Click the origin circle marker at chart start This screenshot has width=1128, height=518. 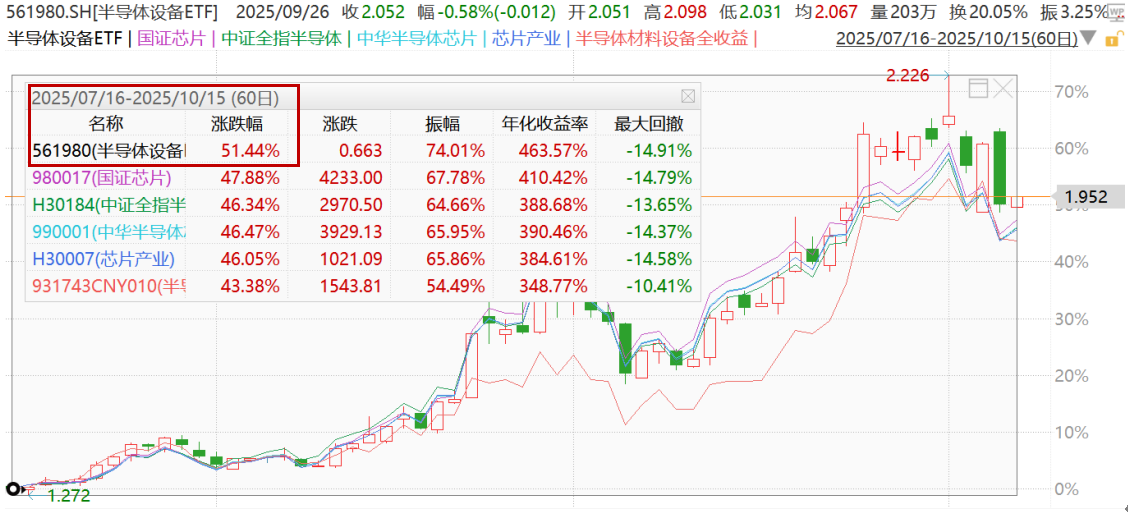pyautogui.click(x=15, y=489)
